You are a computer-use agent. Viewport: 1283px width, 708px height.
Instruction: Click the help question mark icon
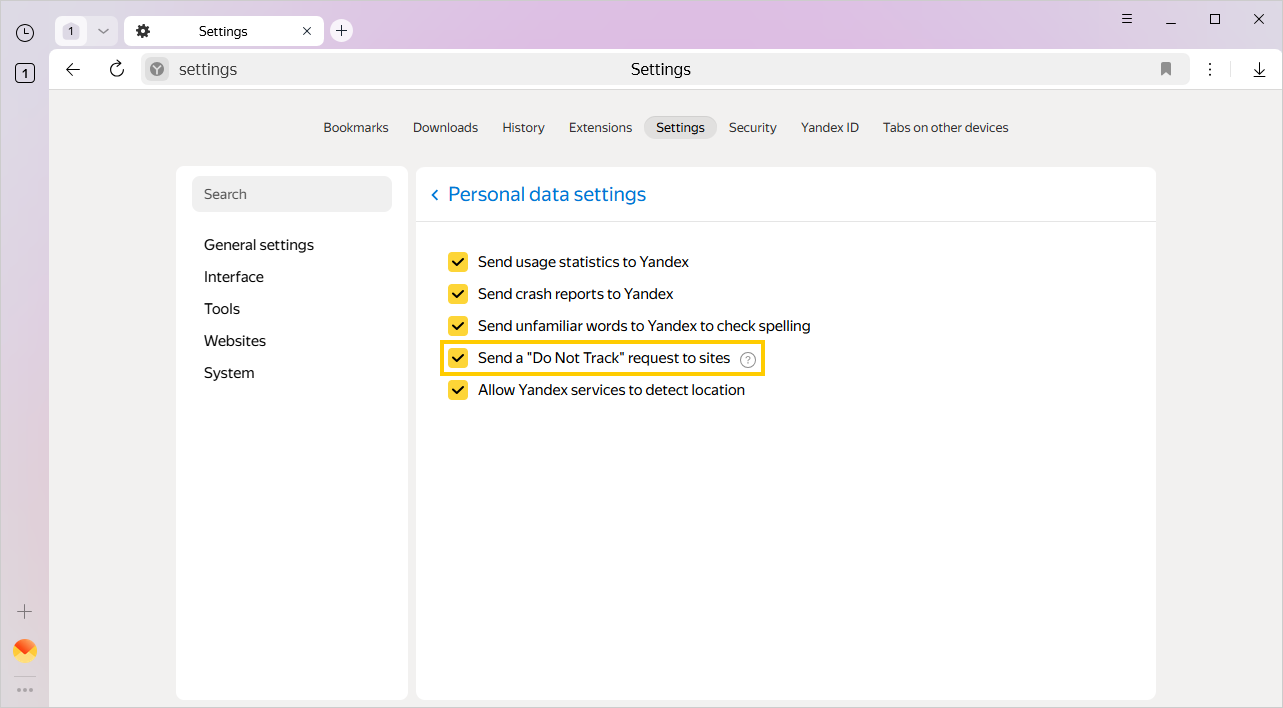[748, 359]
